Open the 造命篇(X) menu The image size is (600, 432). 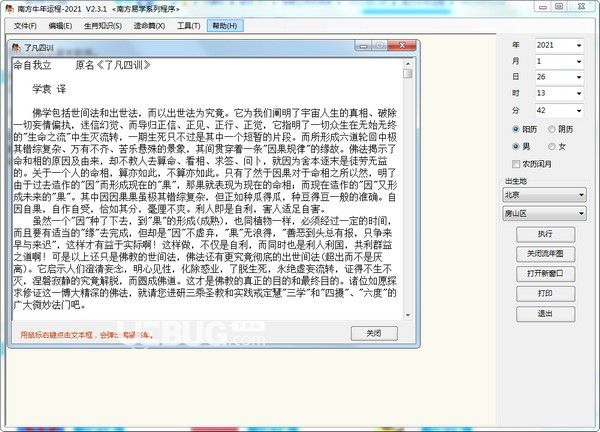(149, 26)
